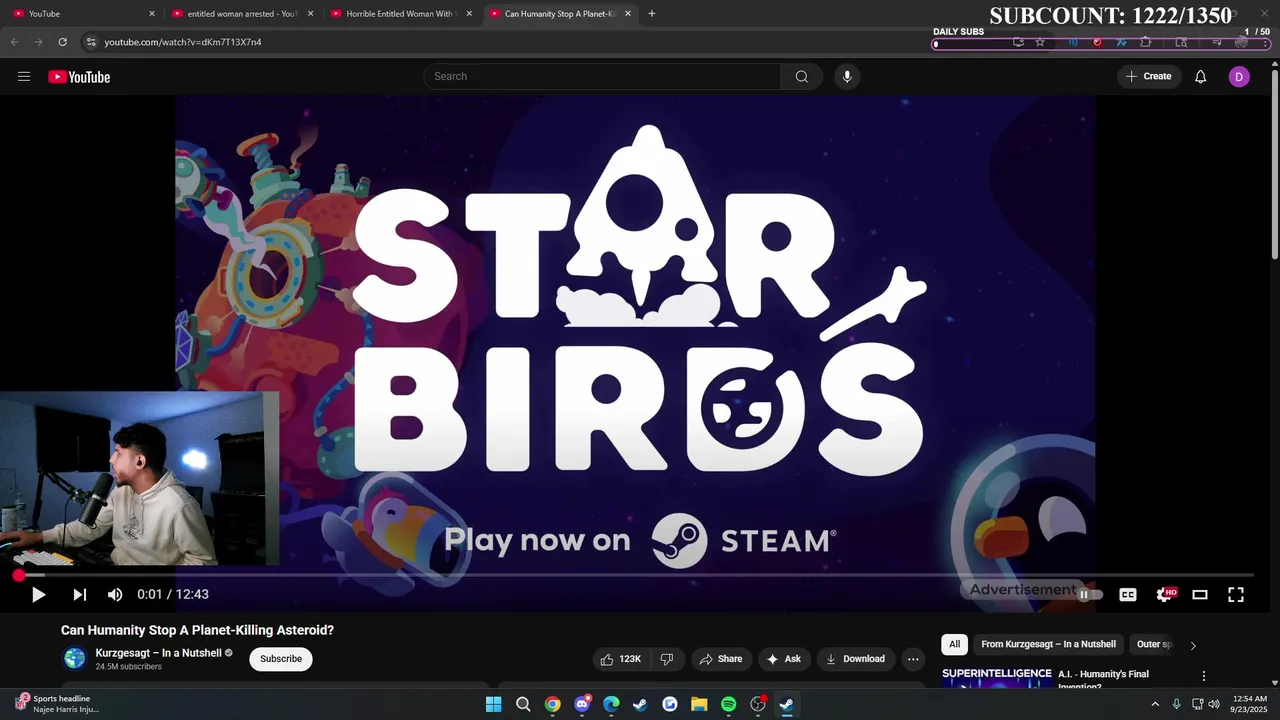Go back in browser history

tap(14, 42)
